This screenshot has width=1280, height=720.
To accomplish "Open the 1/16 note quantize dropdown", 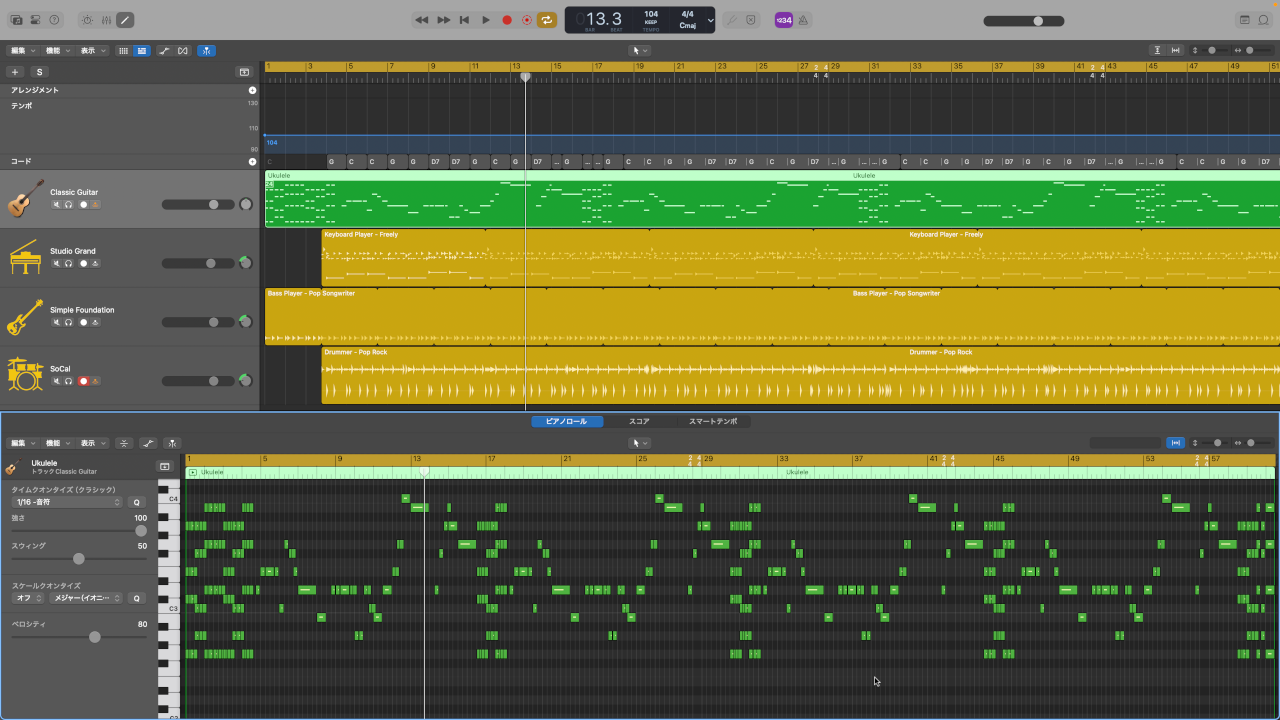I will pos(66,502).
